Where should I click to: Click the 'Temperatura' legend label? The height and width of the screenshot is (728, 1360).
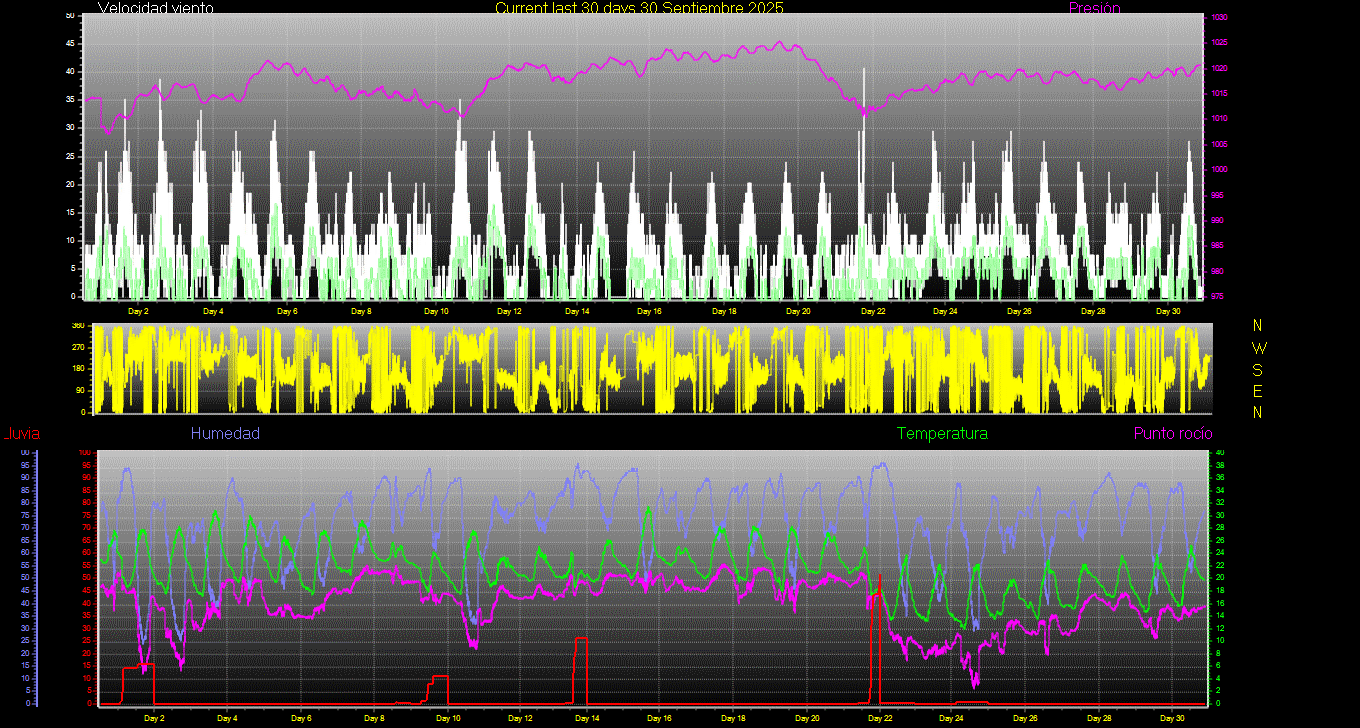(942, 433)
